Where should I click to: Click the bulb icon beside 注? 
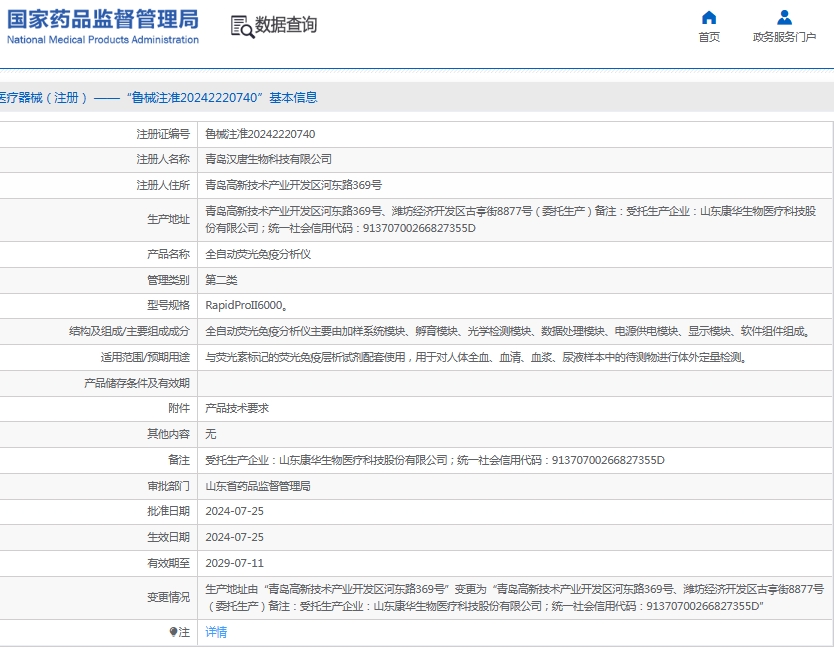[x=173, y=632]
